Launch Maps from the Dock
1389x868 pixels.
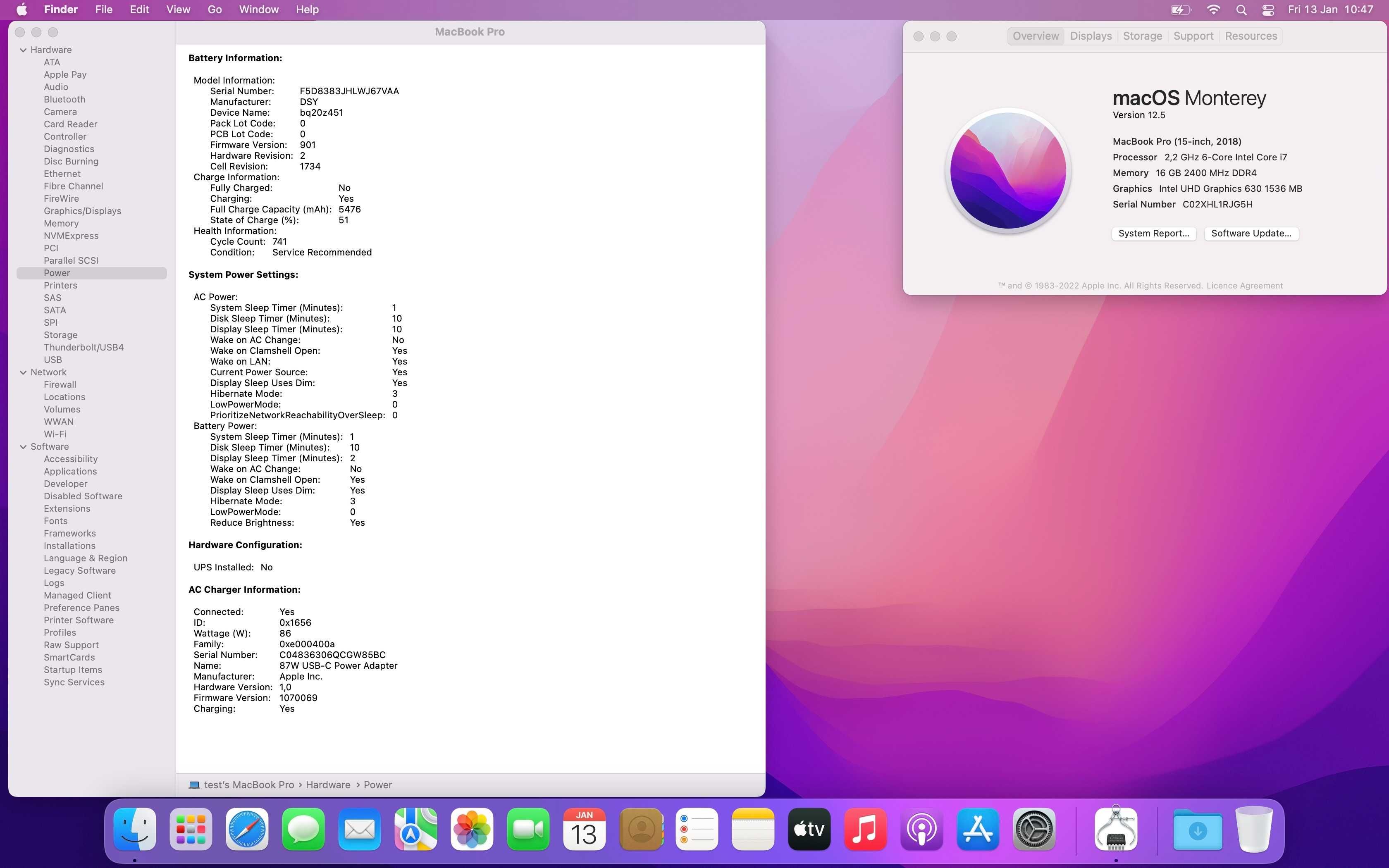[x=416, y=830]
